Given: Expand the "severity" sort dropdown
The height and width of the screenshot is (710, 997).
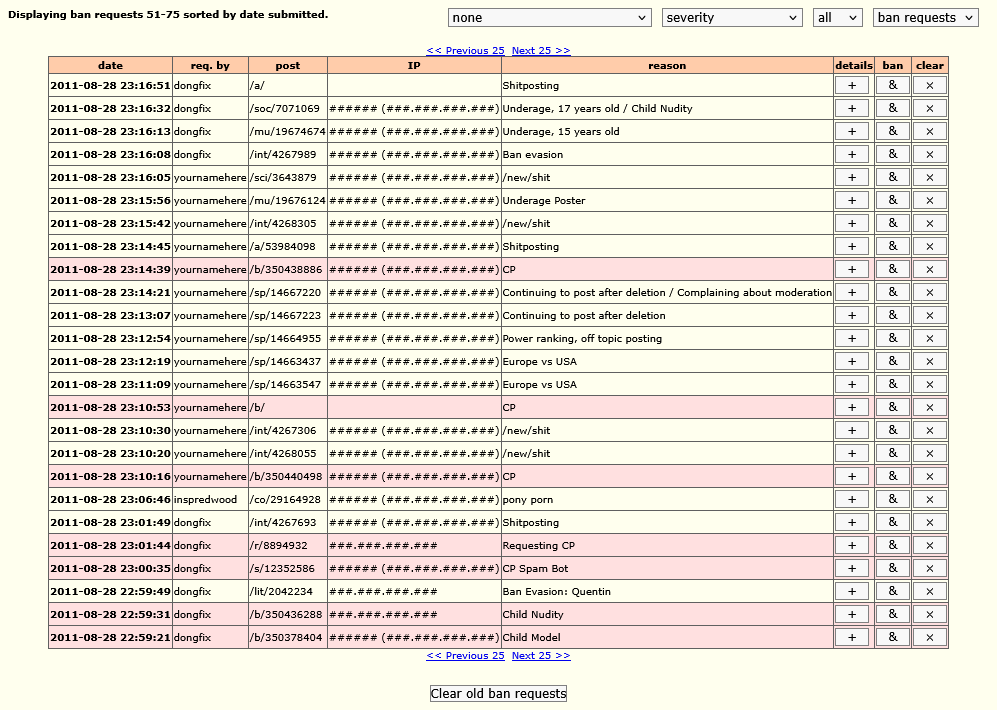Looking at the screenshot, I should click(732, 18).
